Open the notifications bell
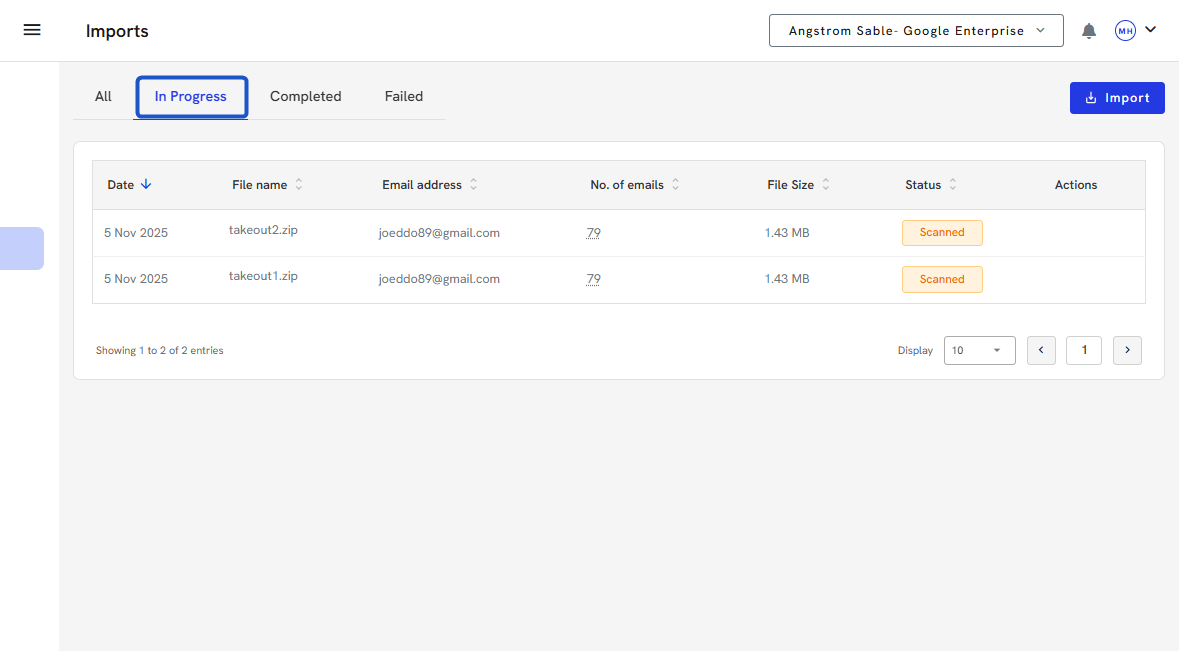Viewport: 1179px width, 651px height. (x=1089, y=31)
